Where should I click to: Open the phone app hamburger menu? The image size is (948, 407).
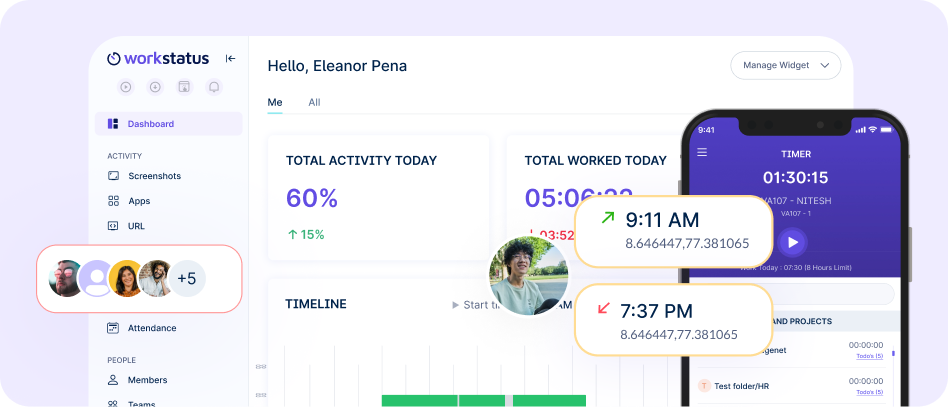point(702,152)
